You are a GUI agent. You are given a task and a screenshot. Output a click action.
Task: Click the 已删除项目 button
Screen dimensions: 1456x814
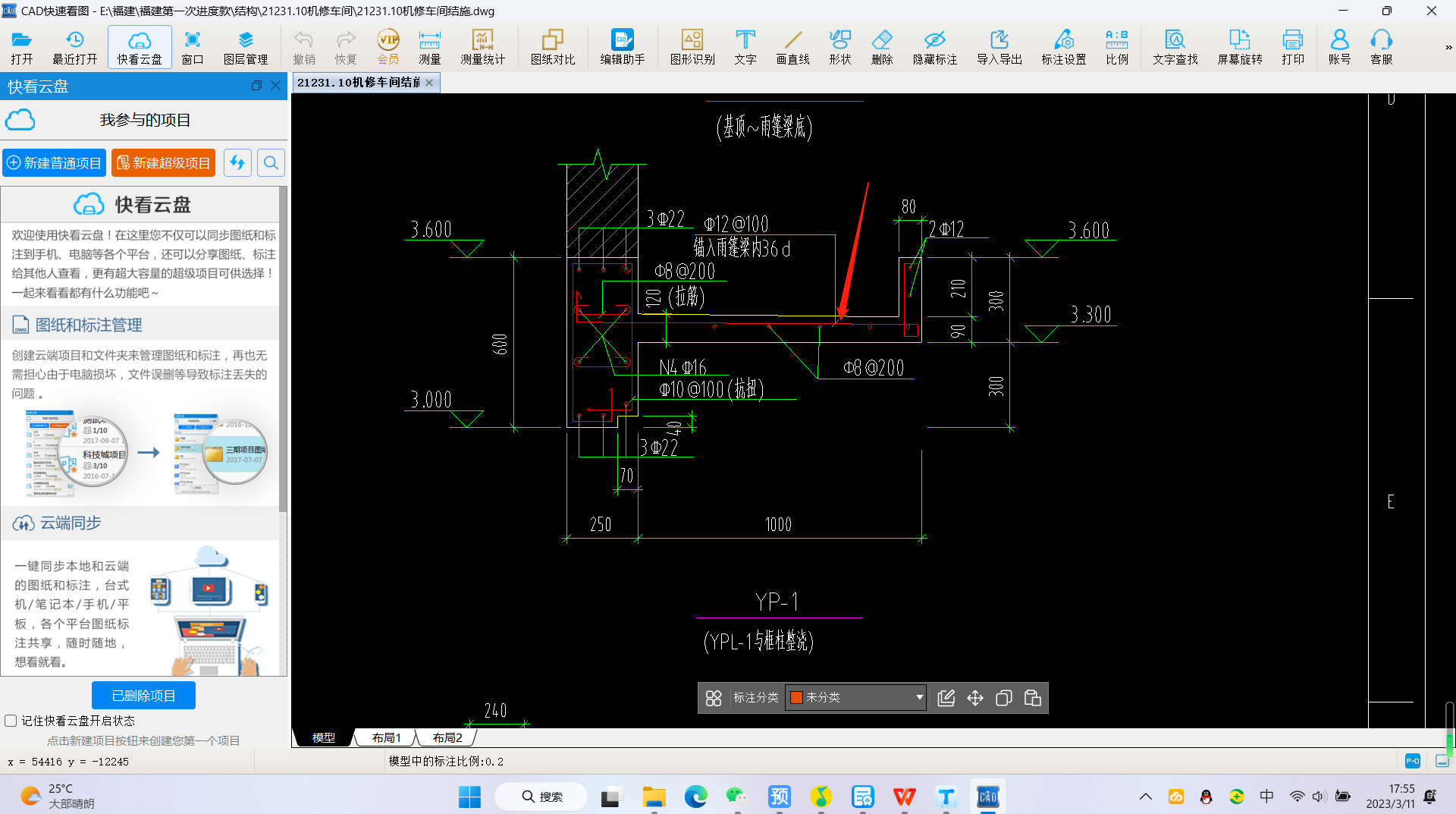pyautogui.click(x=143, y=696)
